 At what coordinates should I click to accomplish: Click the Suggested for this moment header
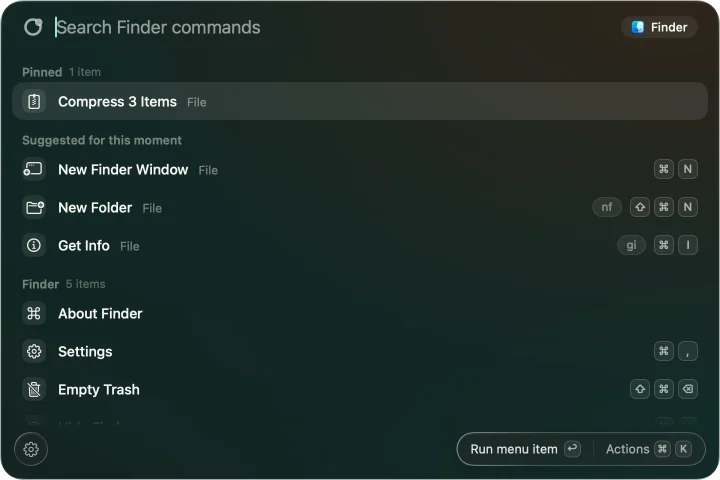tap(102, 140)
